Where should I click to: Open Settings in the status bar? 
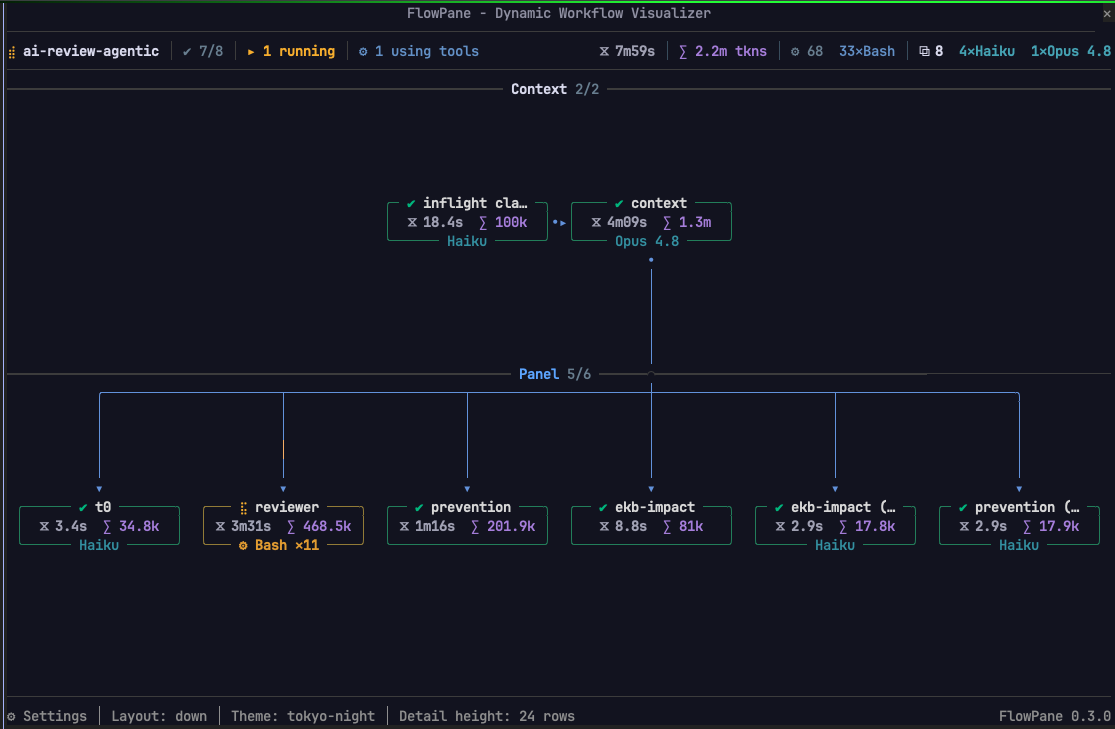click(47, 716)
